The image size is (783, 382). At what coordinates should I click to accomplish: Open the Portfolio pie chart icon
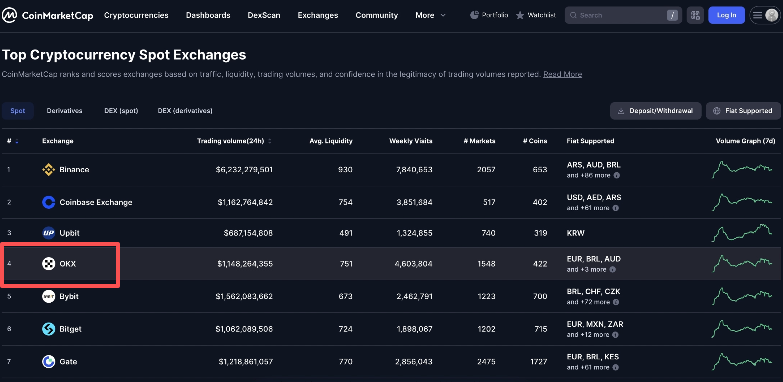tap(474, 15)
